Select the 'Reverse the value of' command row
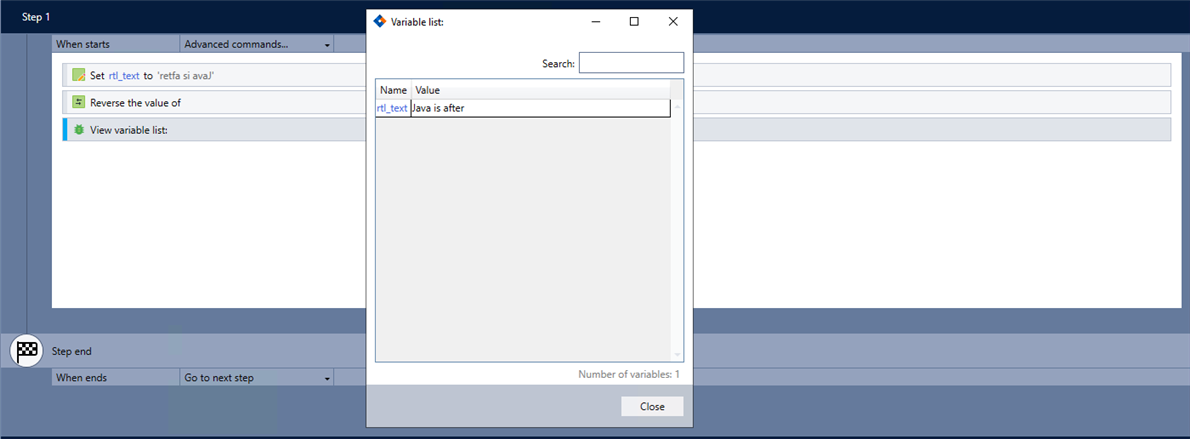This screenshot has height=439, width=1190. [616, 103]
